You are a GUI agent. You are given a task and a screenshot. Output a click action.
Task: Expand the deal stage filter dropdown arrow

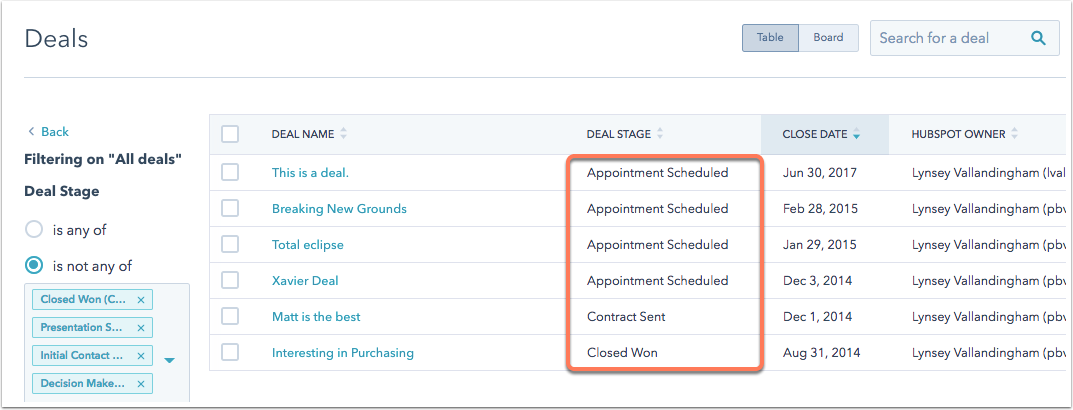170,360
